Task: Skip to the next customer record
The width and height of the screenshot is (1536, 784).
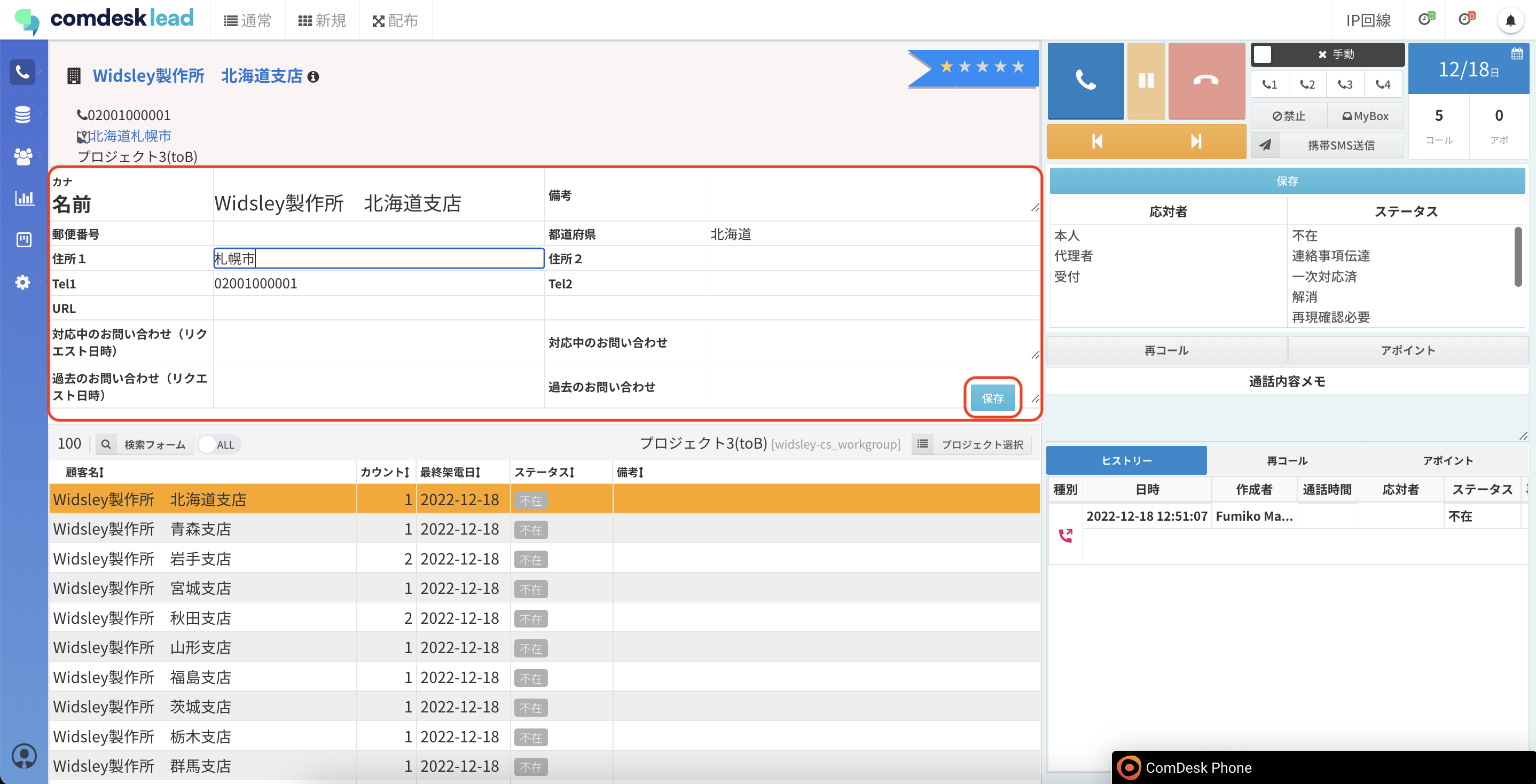Action: point(1196,142)
